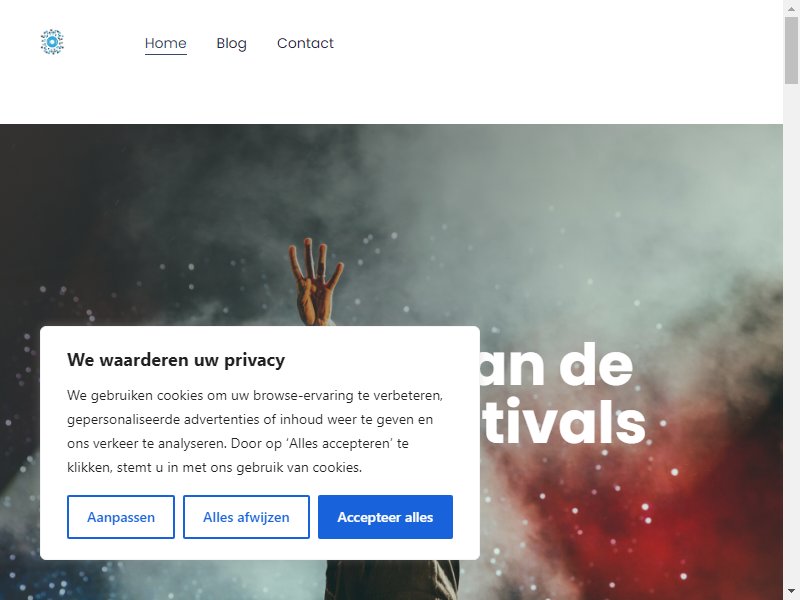This screenshot has width=800, height=600.
Task: Open the Contact menu link
Action: point(305,43)
